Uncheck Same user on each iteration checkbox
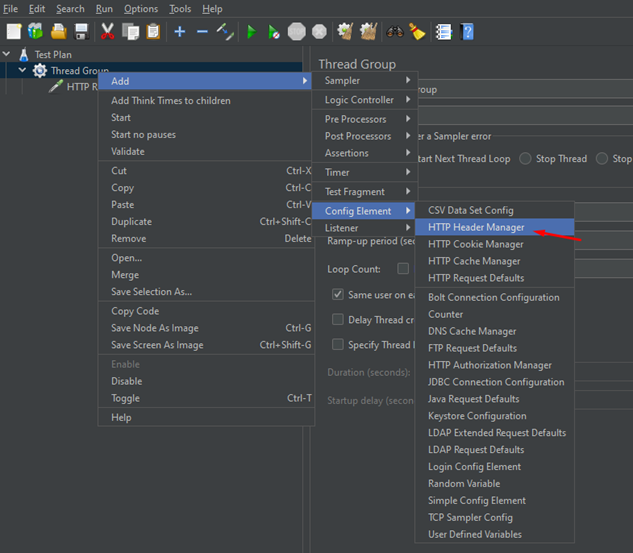Viewport: 633px width, 553px height. [338, 295]
